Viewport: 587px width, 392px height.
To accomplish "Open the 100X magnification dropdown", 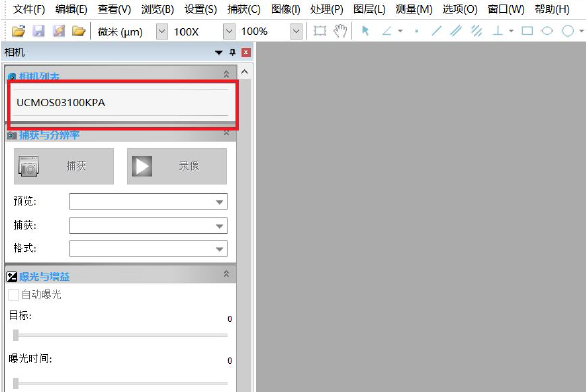I will (229, 31).
